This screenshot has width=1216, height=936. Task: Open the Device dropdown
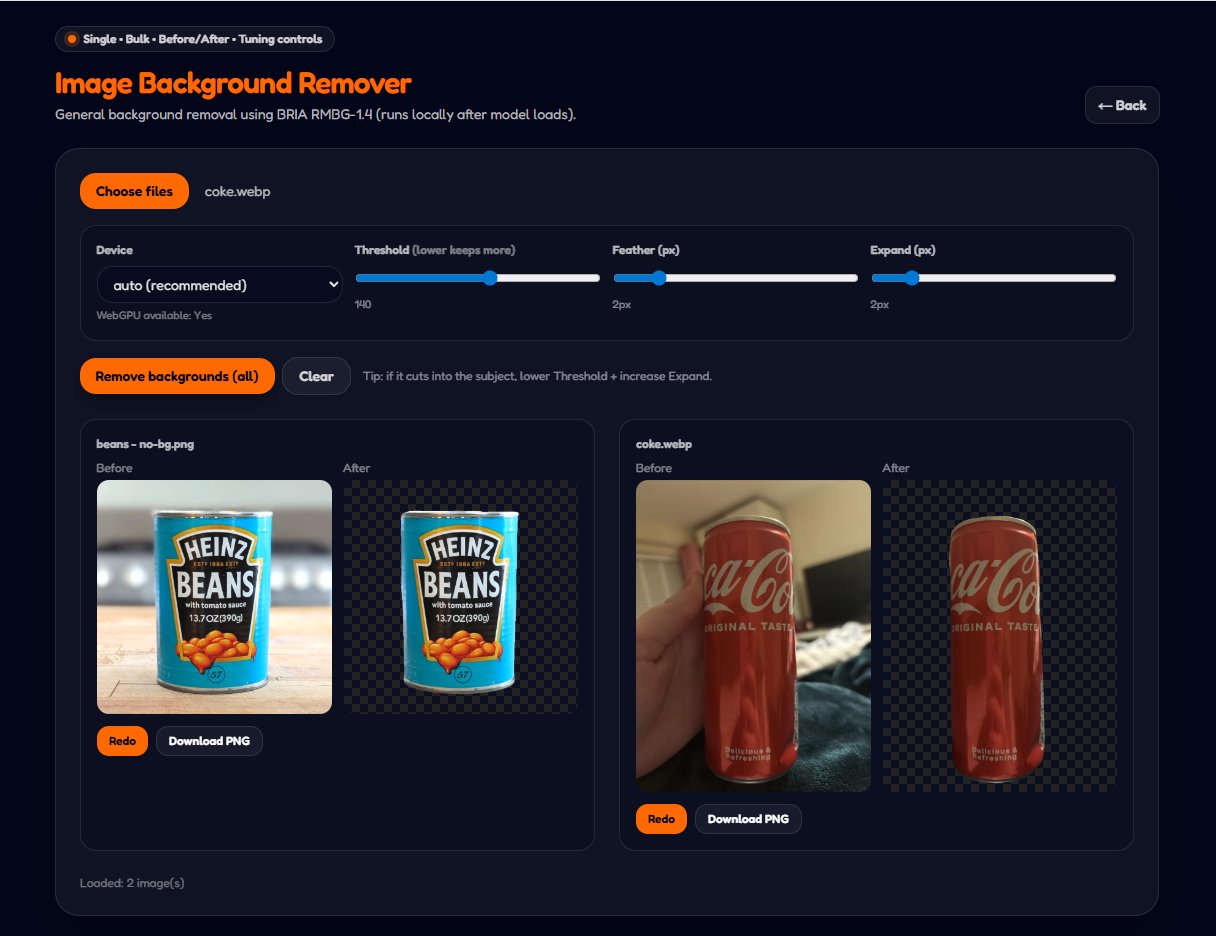point(219,285)
